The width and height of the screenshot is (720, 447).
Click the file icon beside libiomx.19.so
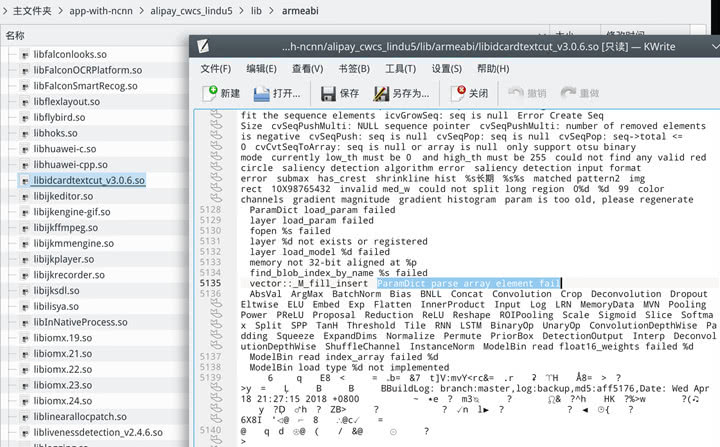click(25, 338)
